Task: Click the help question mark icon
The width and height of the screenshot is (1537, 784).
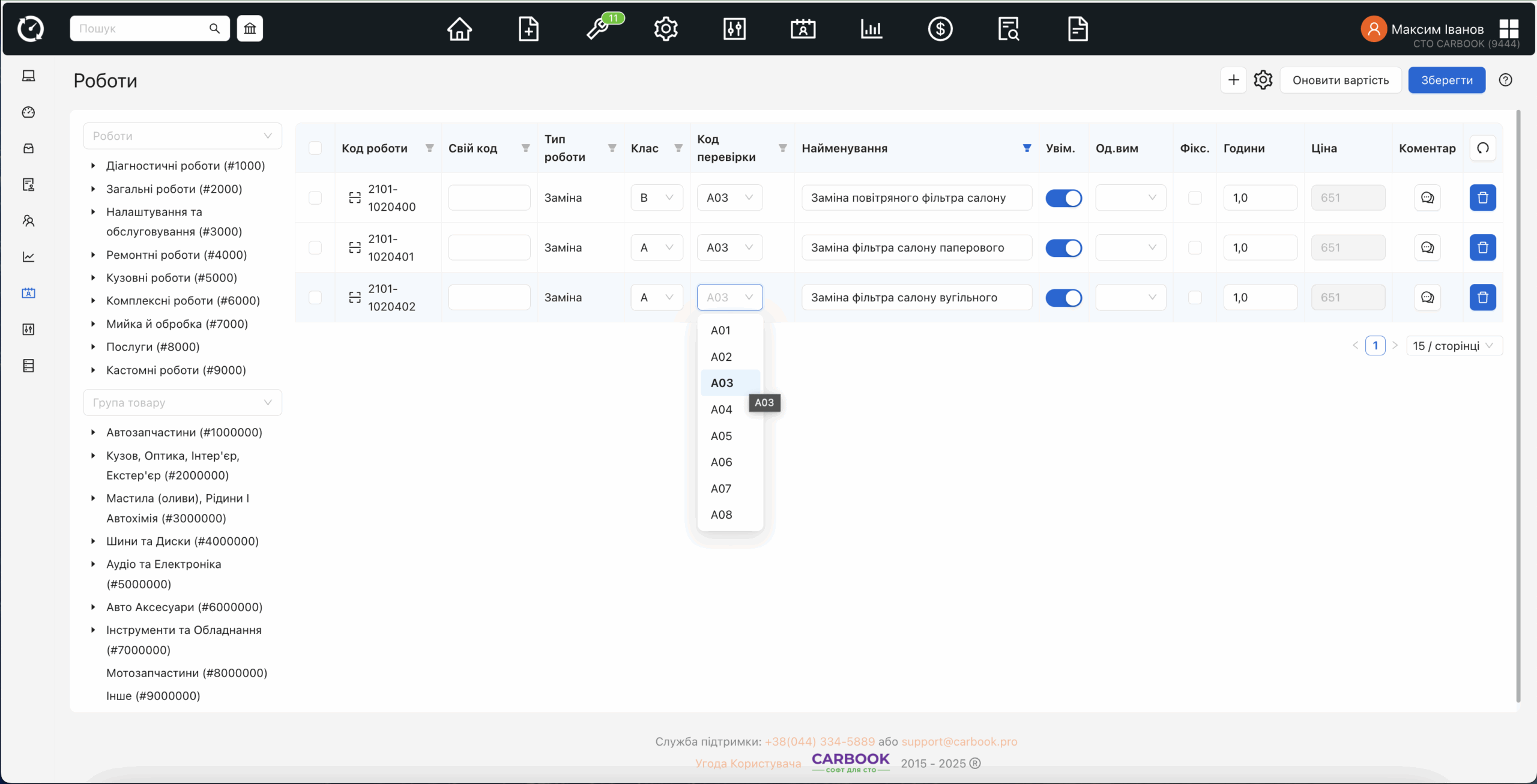Action: pos(1505,80)
